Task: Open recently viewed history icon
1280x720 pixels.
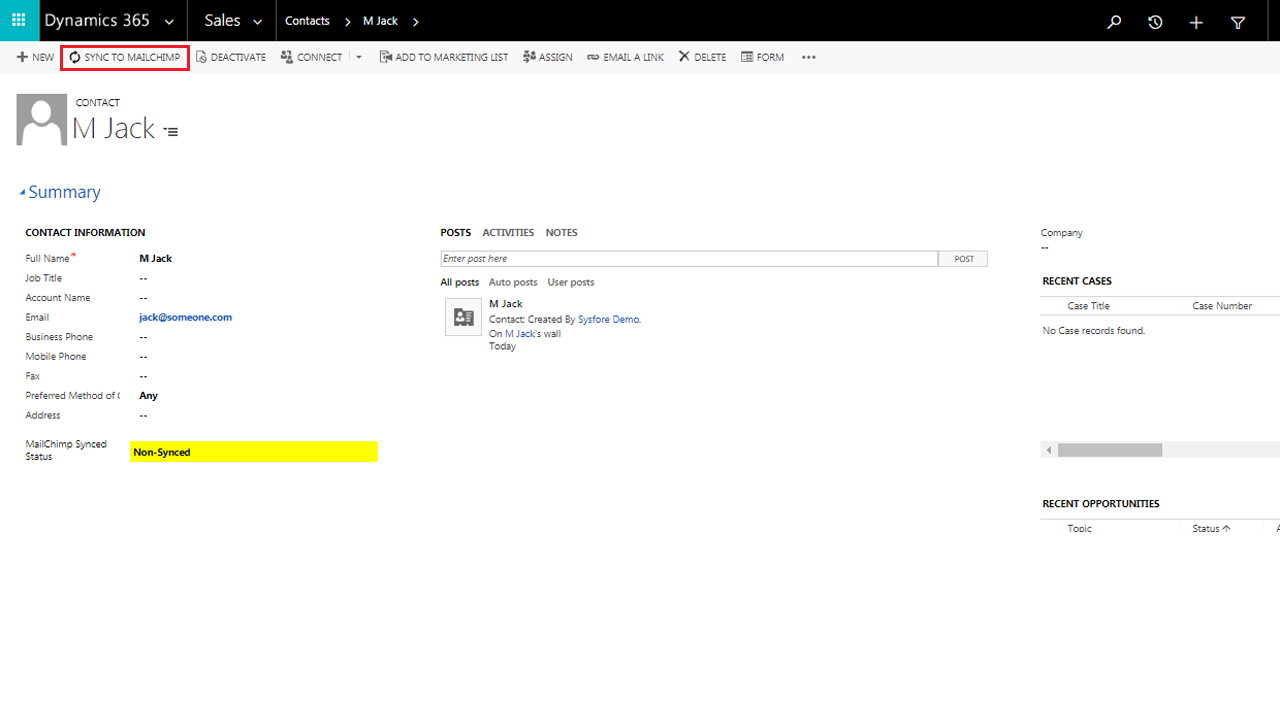Action: tap(1155, 22)
